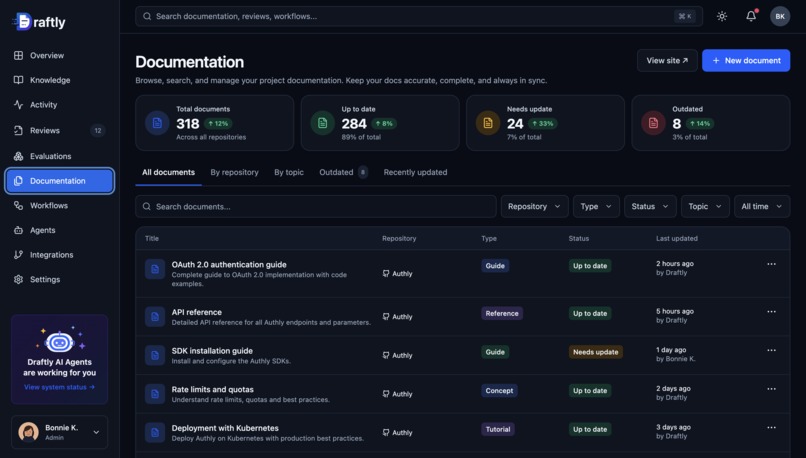The image size is (806, 458).
Task: Click the Outdated red document icon
Action: point(653,123)
